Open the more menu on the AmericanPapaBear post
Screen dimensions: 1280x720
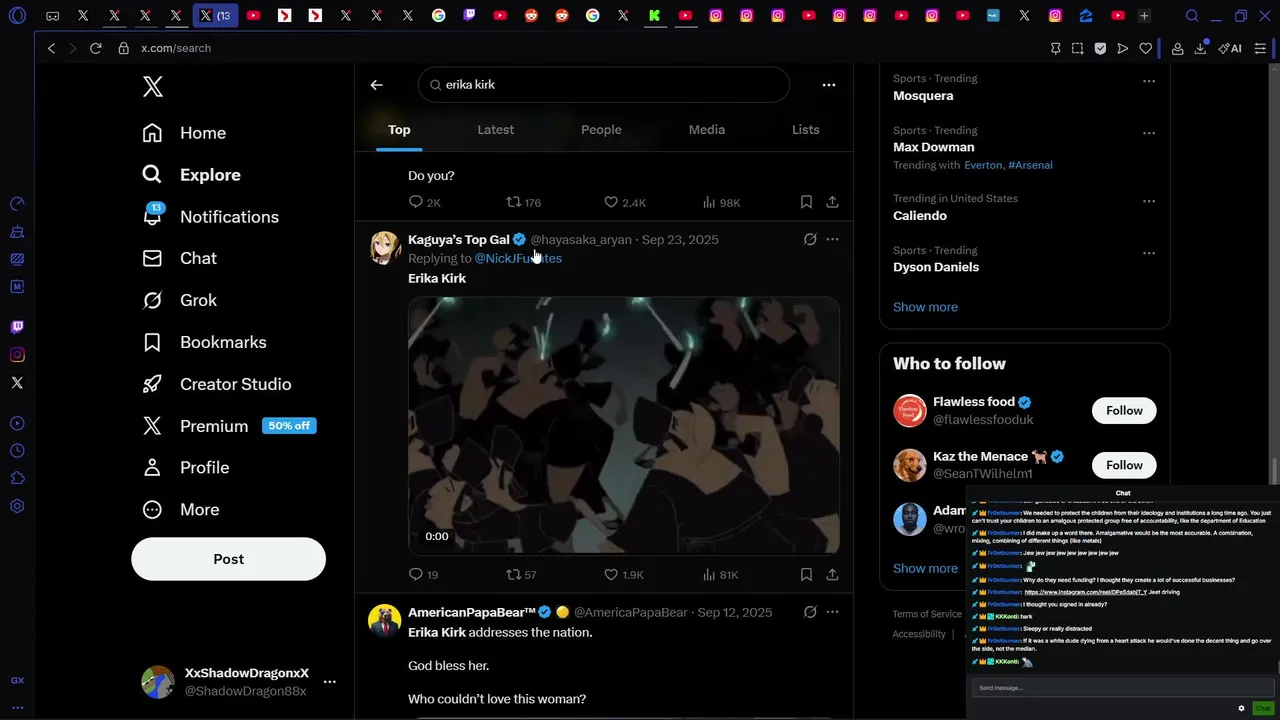click(832, 612)
